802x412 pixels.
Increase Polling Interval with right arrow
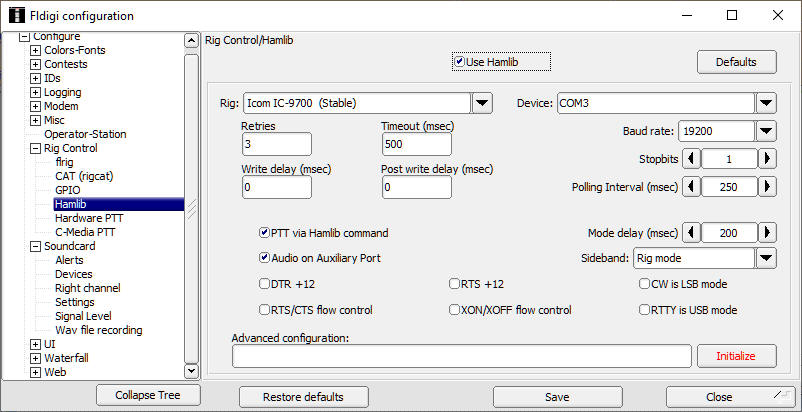(x=767, y=187)
